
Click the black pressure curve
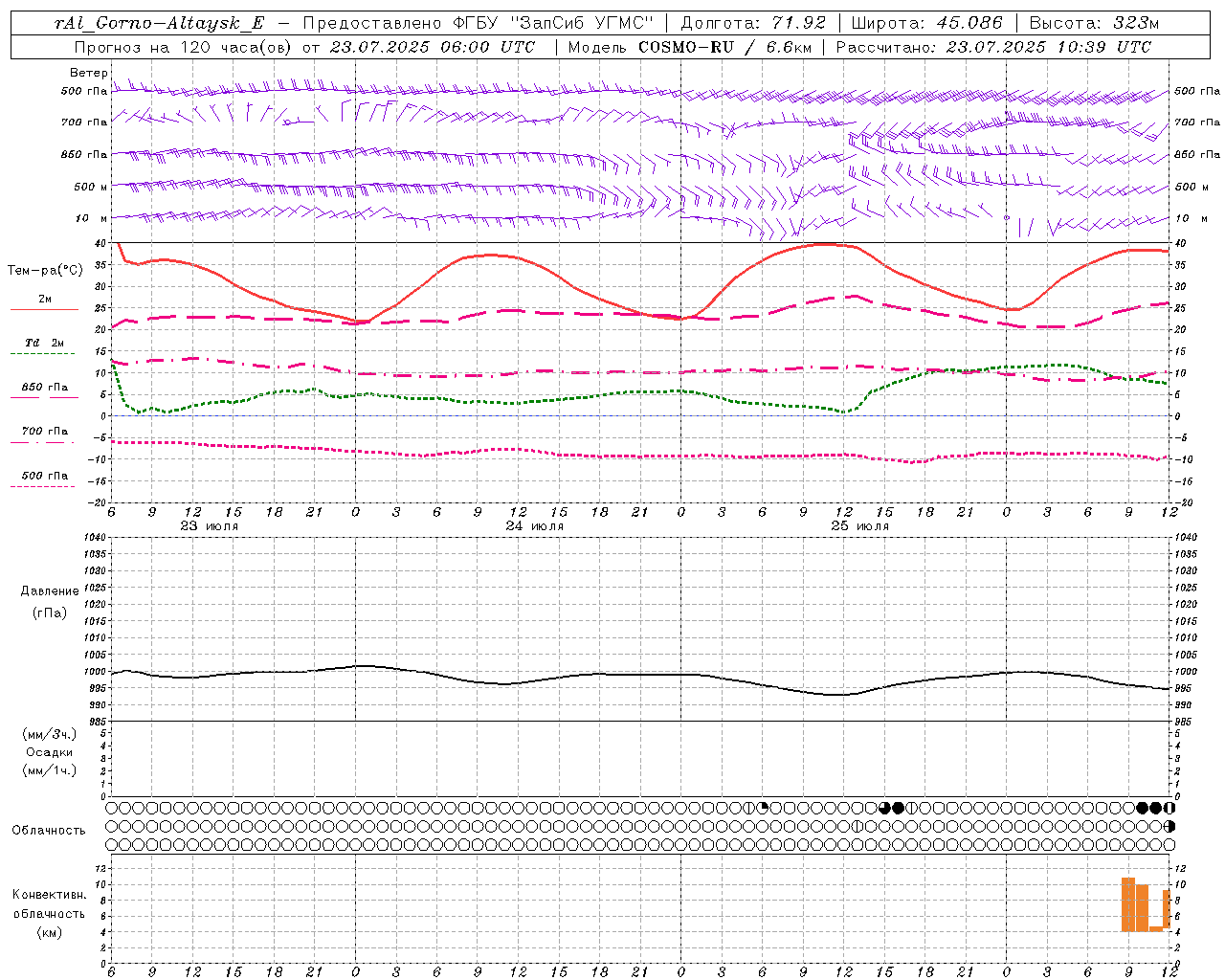point(641,674)
